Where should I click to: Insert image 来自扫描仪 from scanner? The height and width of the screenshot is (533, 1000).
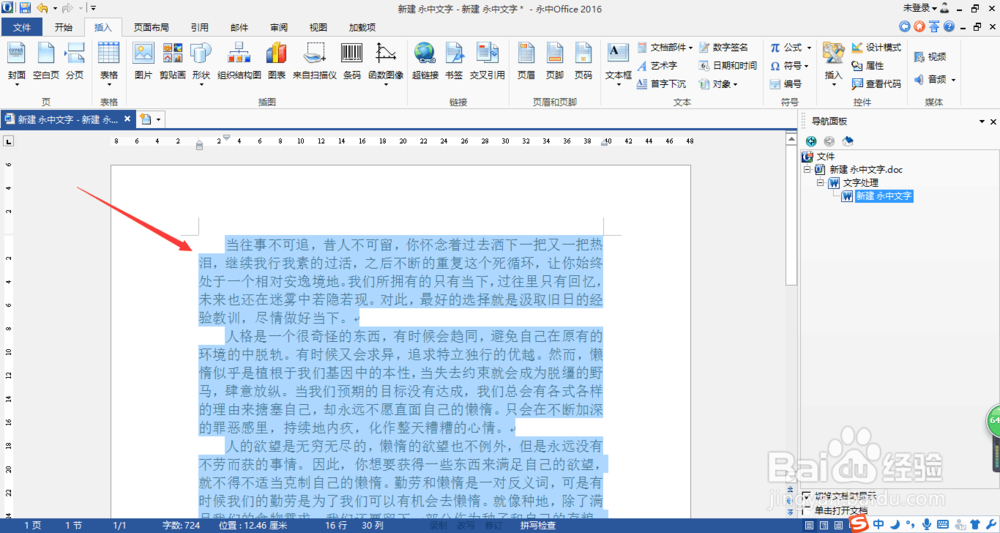coord(314,61)
